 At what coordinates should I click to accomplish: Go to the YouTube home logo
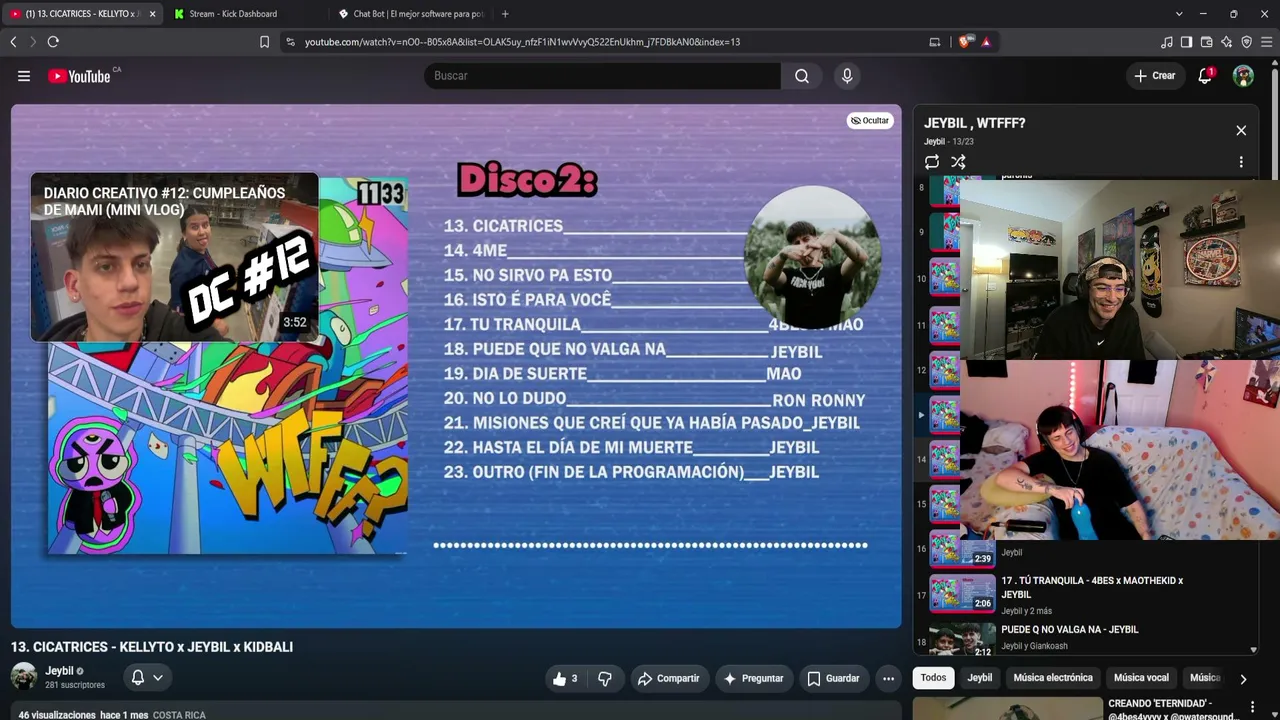(79, 76)
